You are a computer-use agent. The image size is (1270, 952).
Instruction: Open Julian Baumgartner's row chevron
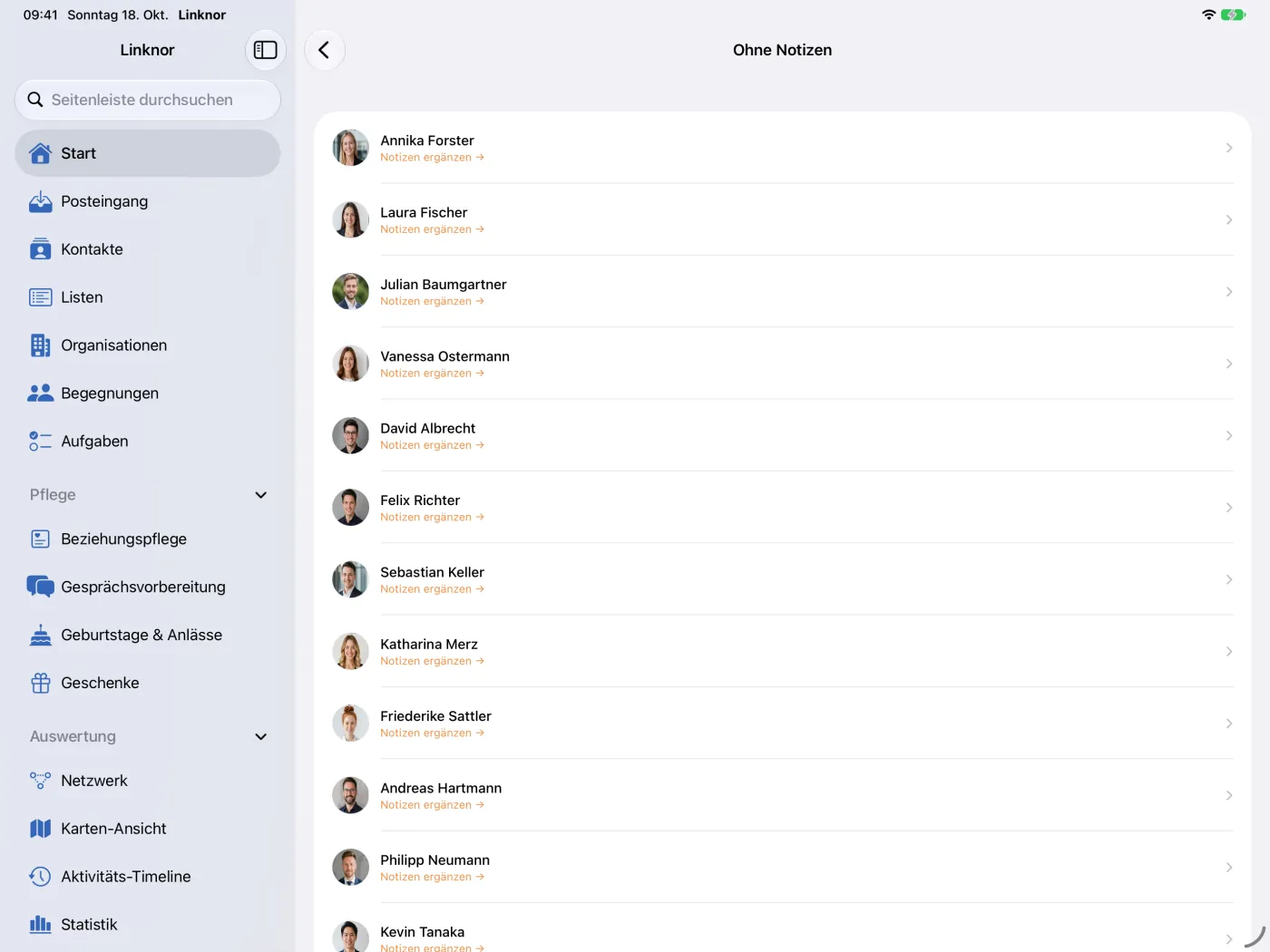tap(1229, 292)
